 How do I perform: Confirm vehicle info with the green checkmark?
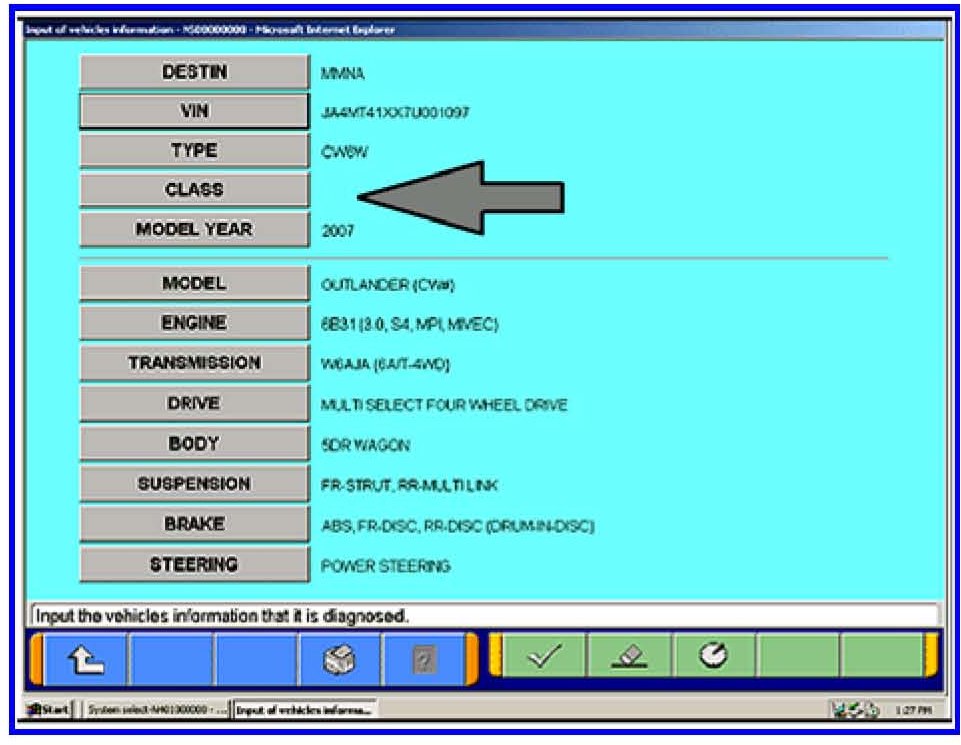click(543, 660)
